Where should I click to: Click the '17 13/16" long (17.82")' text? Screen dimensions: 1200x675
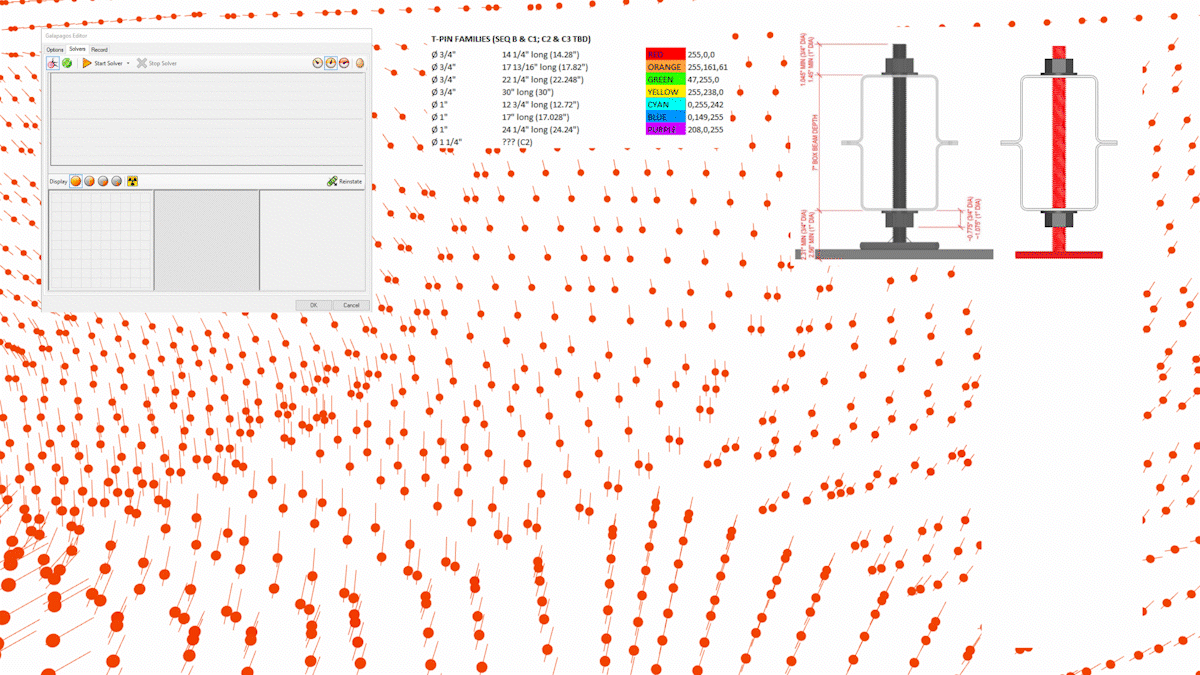(x=546, y=67)
